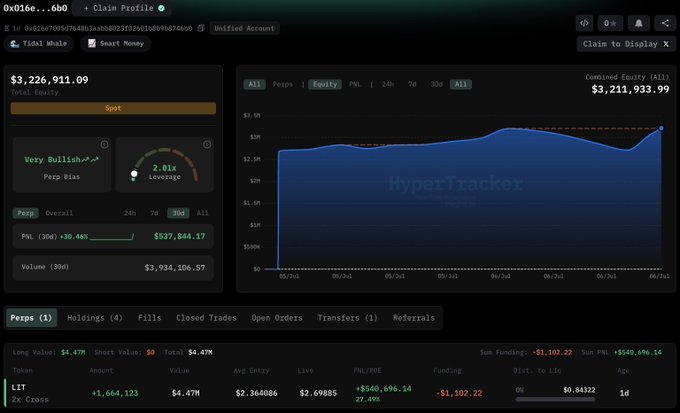Select 7d stats period

click(154, 213)
